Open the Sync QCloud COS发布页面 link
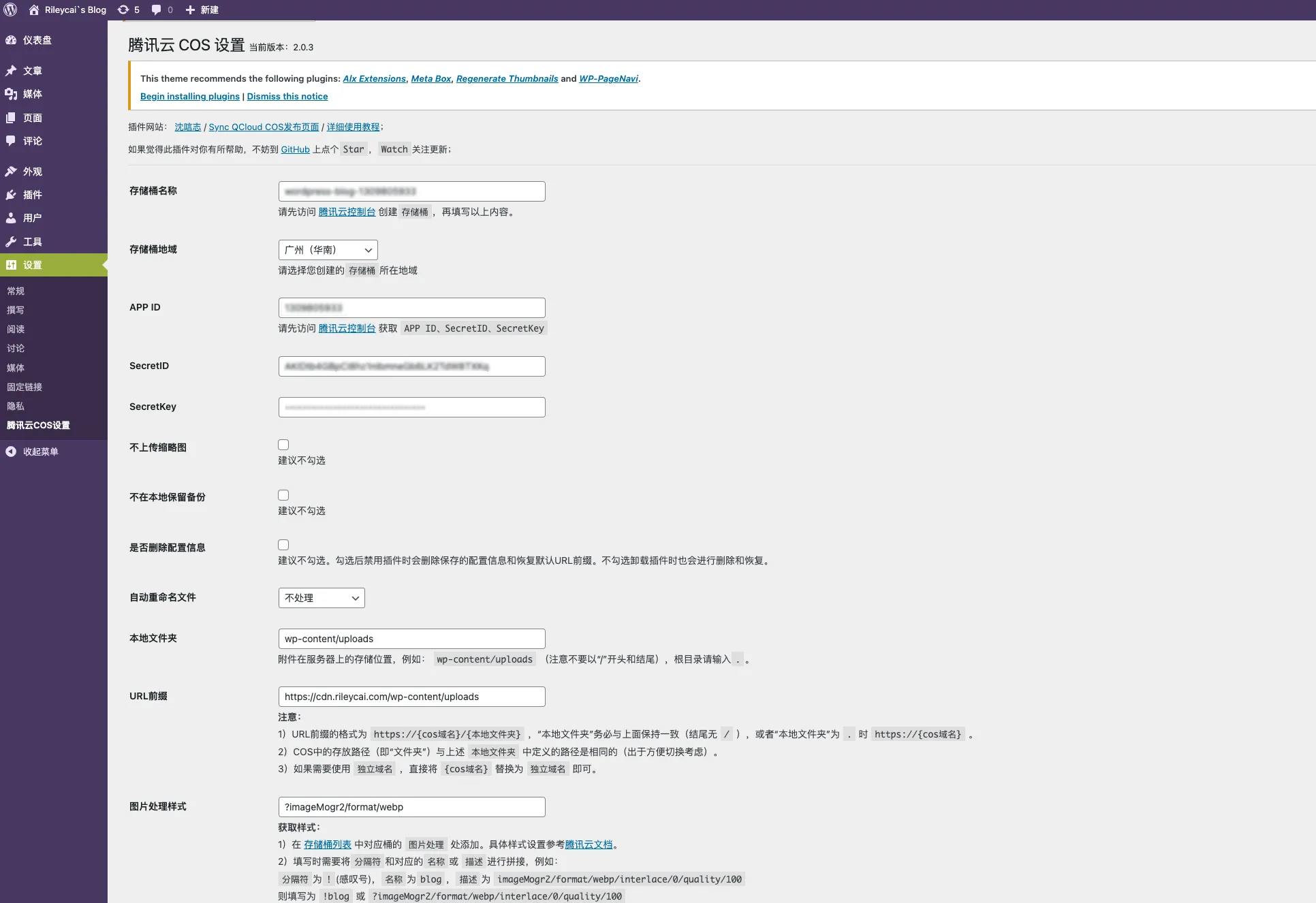The width and height of the screenshot is (1316, 903). (264, 127)
